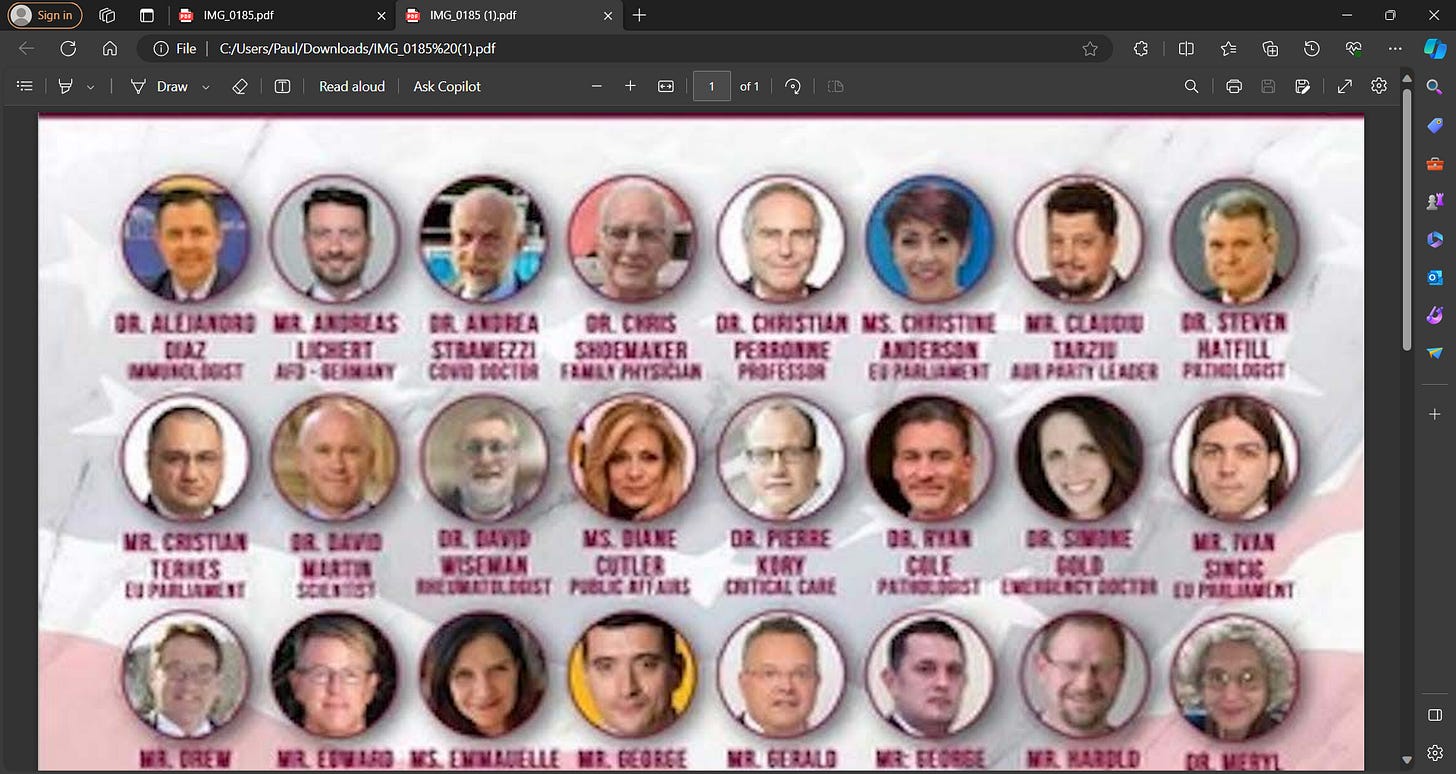Viewport: 1456px width, 774px height.
Task: Open the PDF table of contents panel
Action: tap(25, 87)
